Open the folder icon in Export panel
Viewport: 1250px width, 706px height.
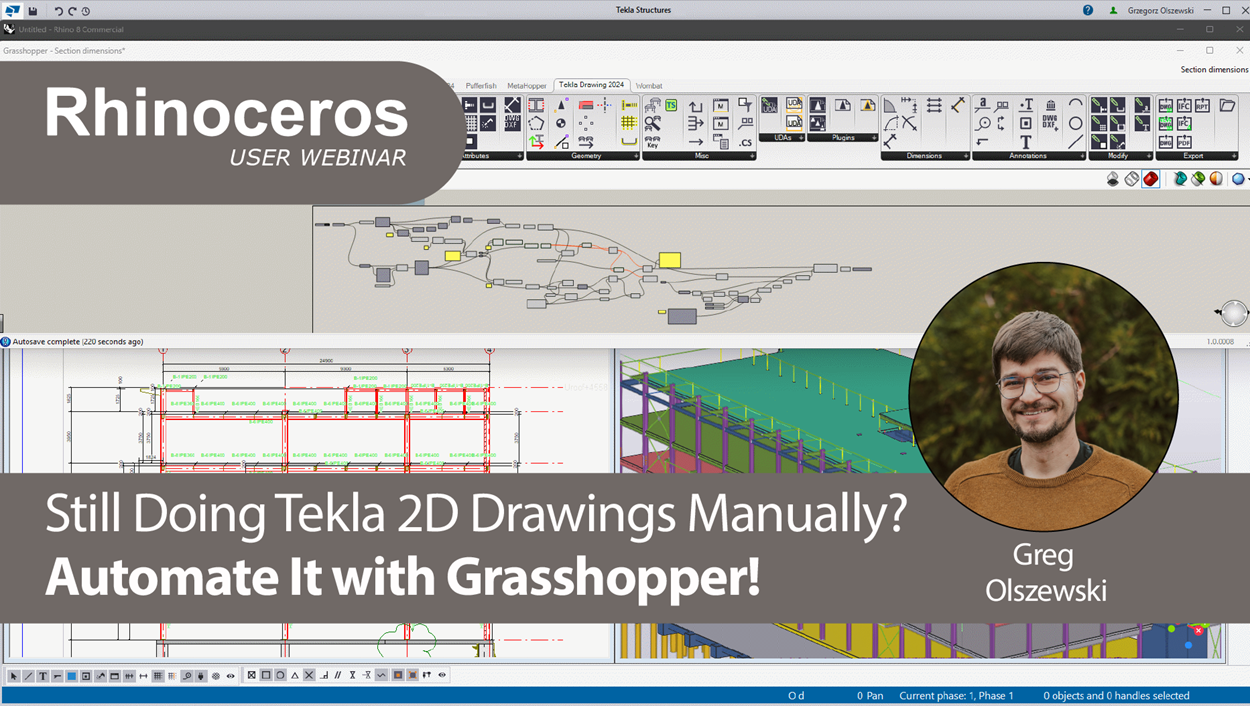pos(1227,105)
